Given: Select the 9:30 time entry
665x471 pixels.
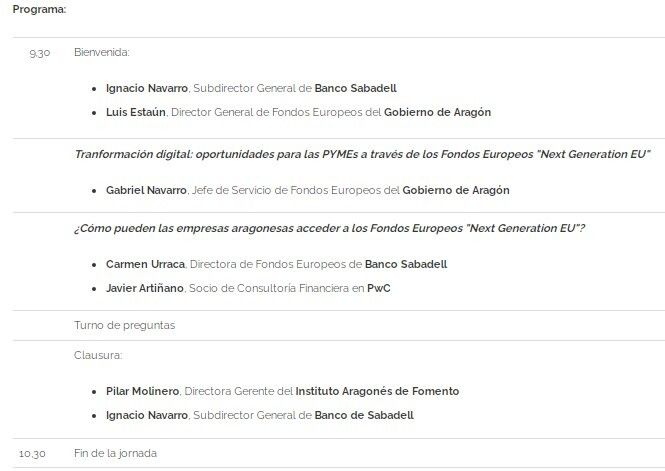Looking at the screenshot, I should click(x=39, y=51).
